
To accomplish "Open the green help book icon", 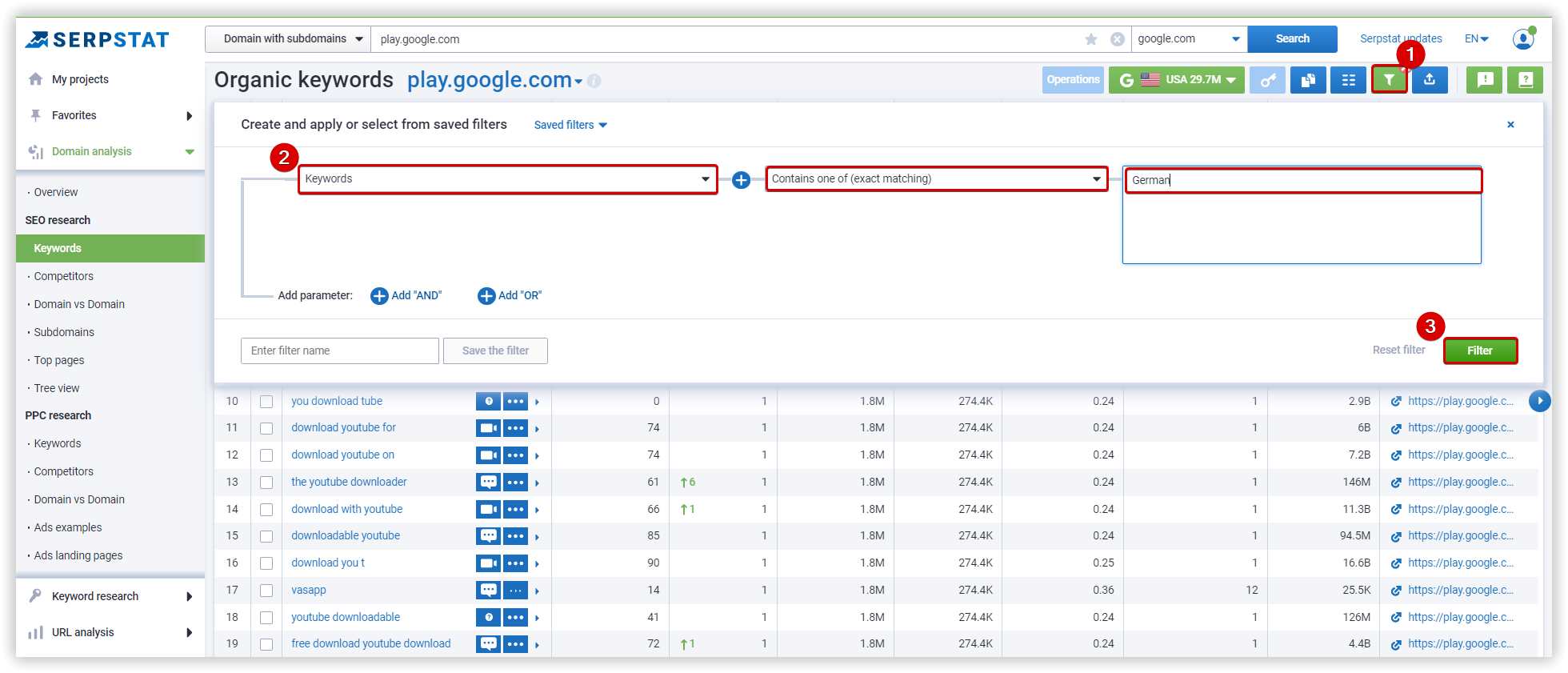I will [1525, 80].
